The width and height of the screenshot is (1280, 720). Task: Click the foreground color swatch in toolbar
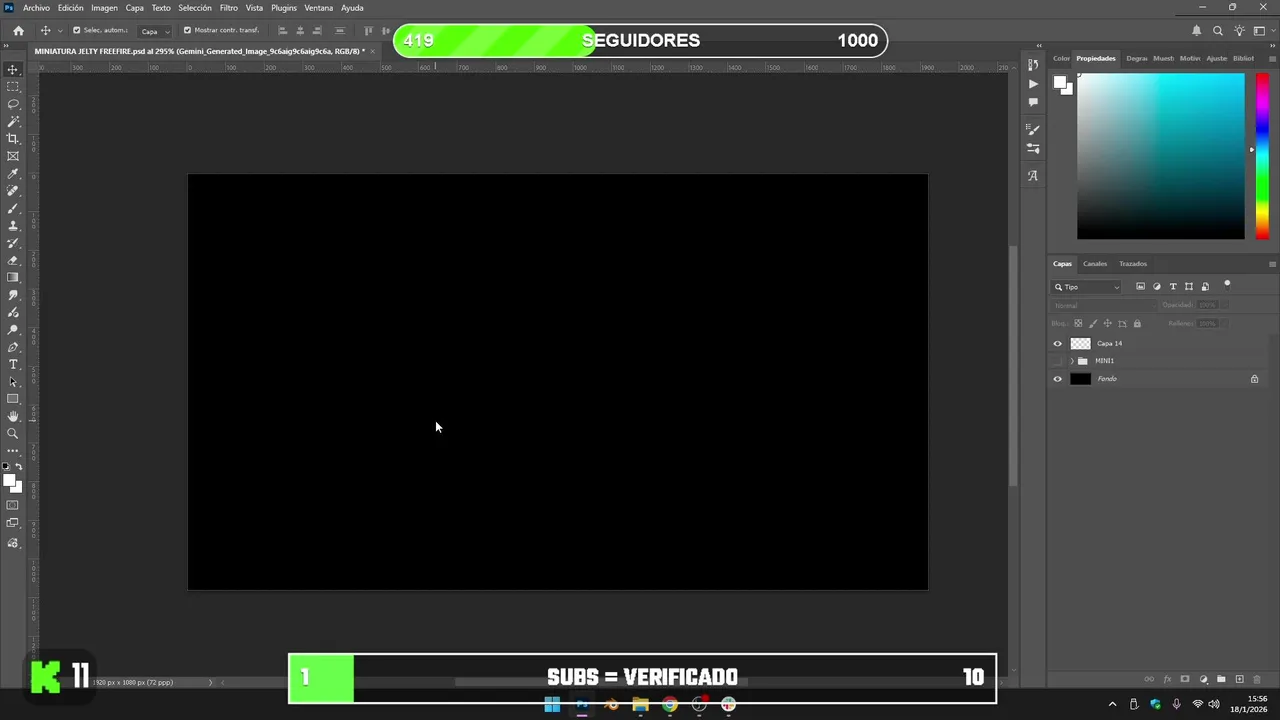[x=9, y=481]
